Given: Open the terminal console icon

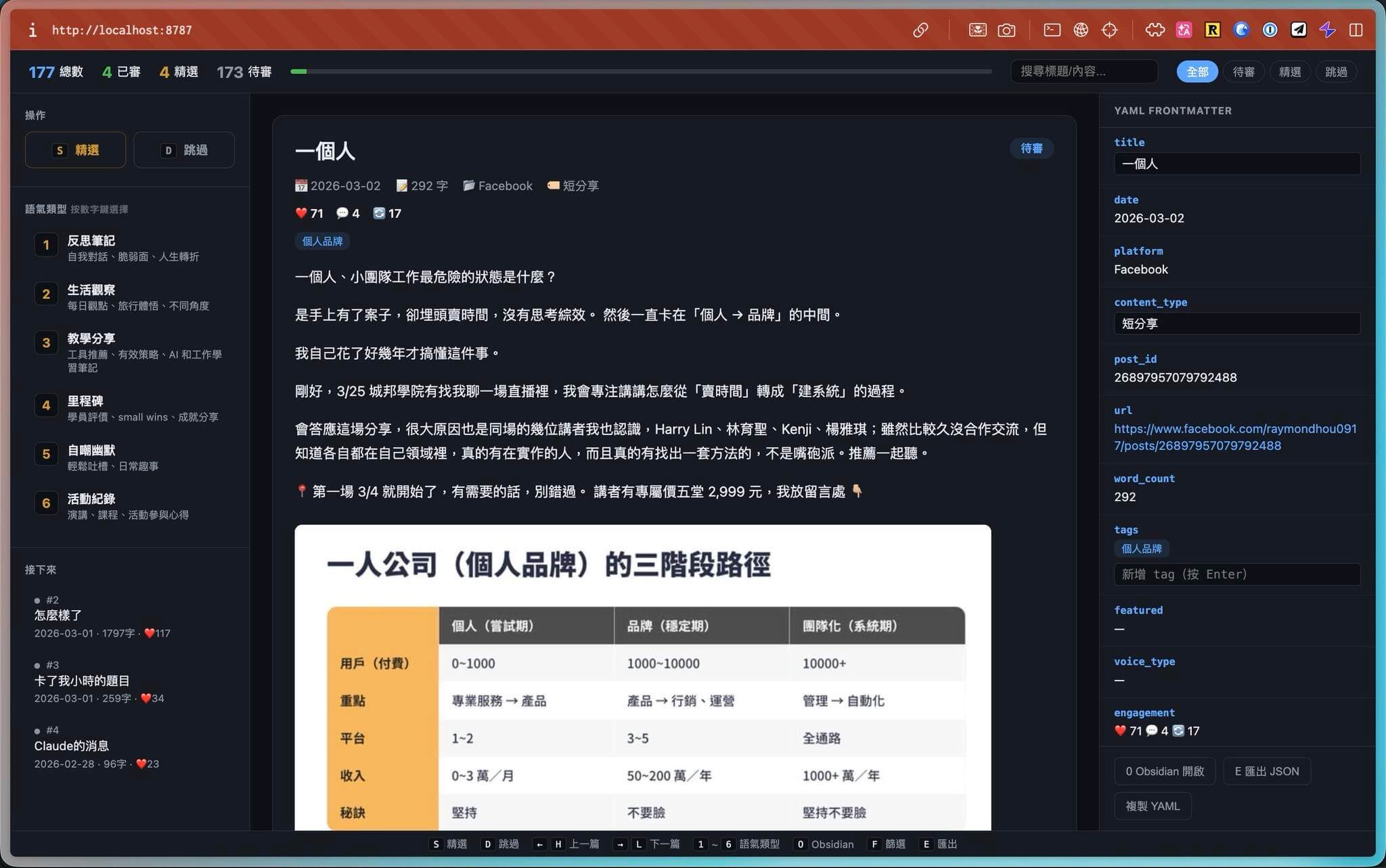Looking at the screenshot, I should [1052, 30].
